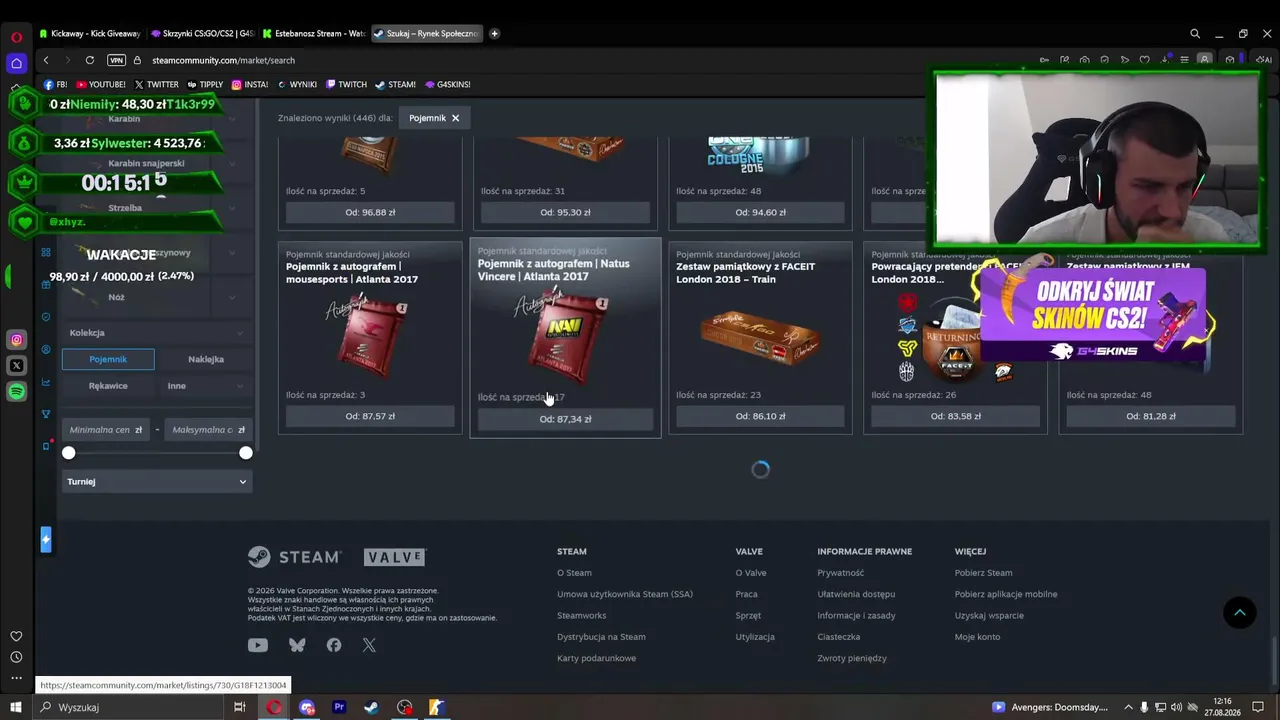Click price button Od: 86,10 zł
Screen dimensions: 1280x720
coord(760,416)
